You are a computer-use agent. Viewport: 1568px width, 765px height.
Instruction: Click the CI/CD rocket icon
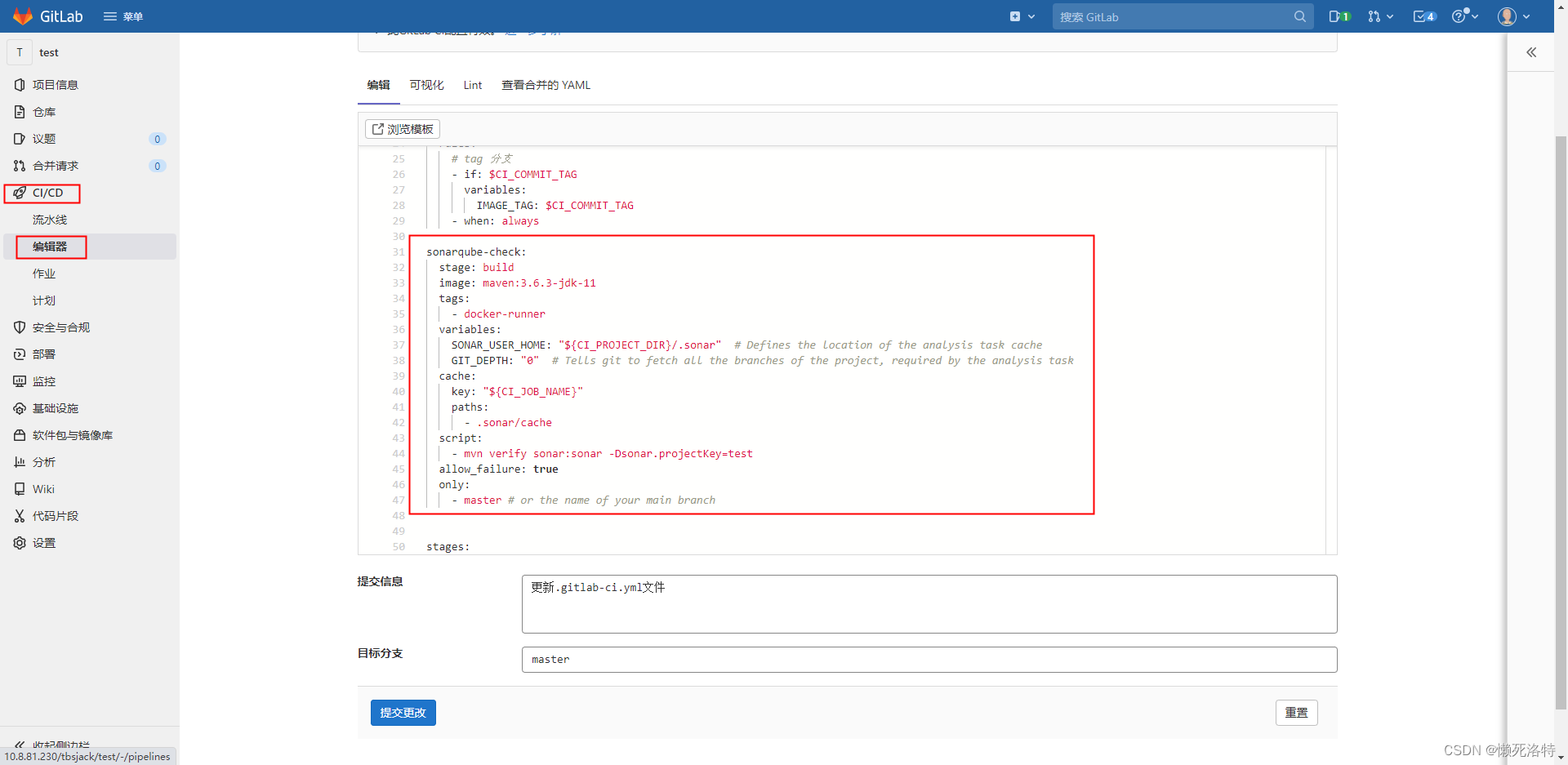[x=20, y=193]
